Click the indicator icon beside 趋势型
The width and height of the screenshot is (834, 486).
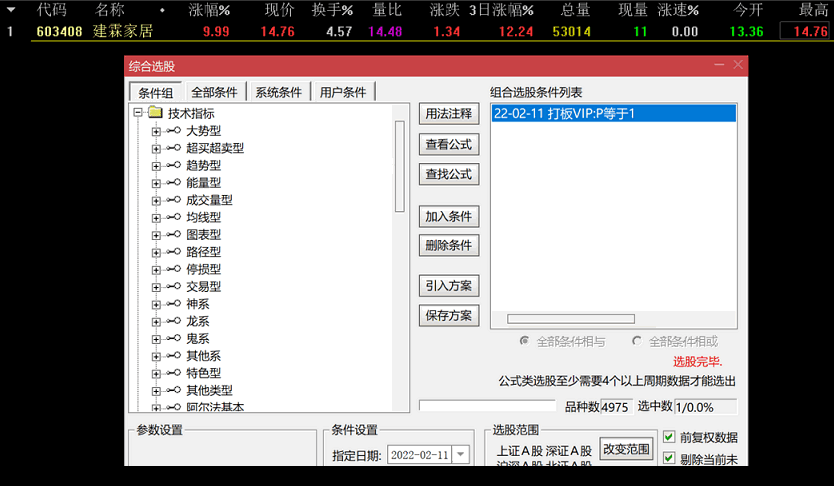click(173, 165)
